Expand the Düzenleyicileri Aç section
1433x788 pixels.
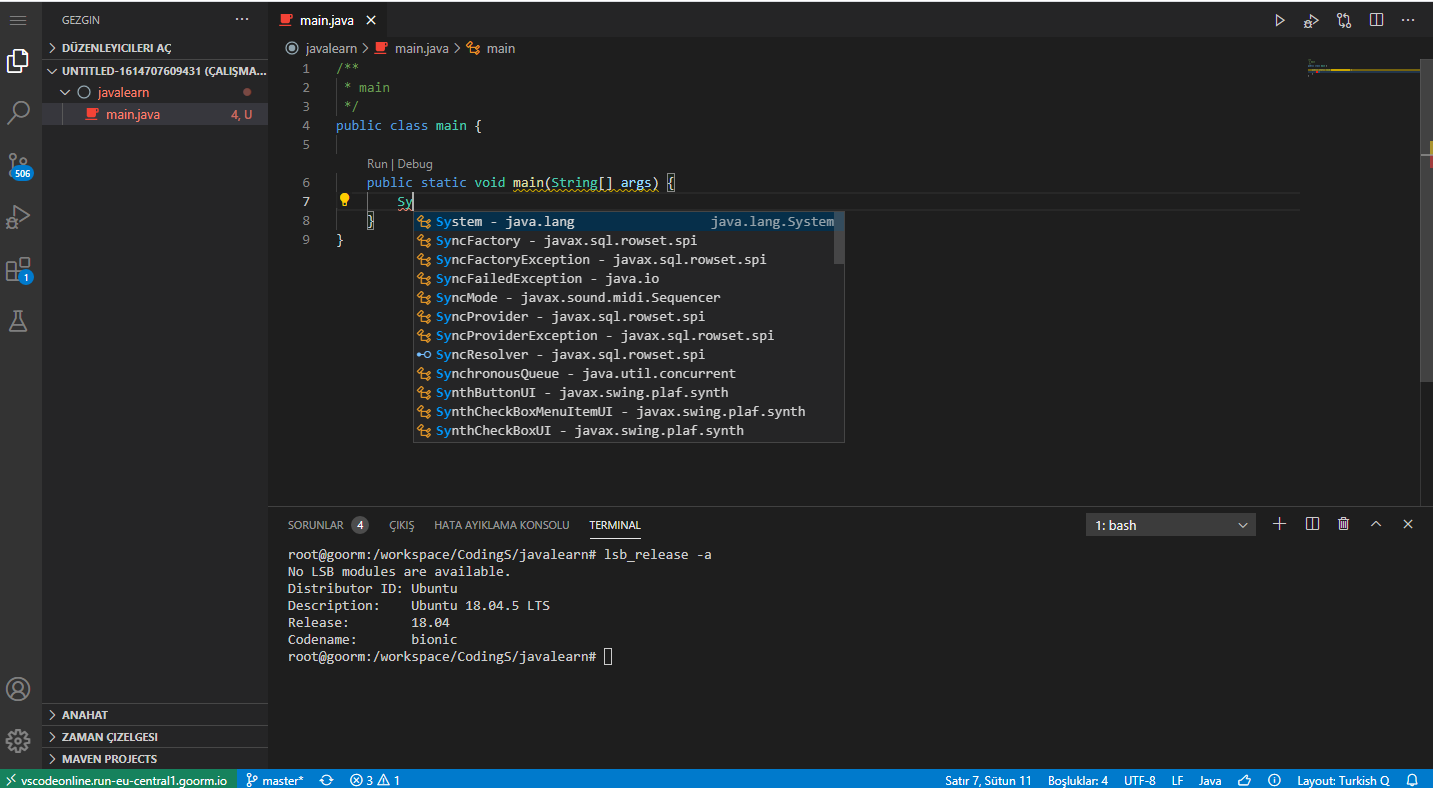(x=155, y=48)
